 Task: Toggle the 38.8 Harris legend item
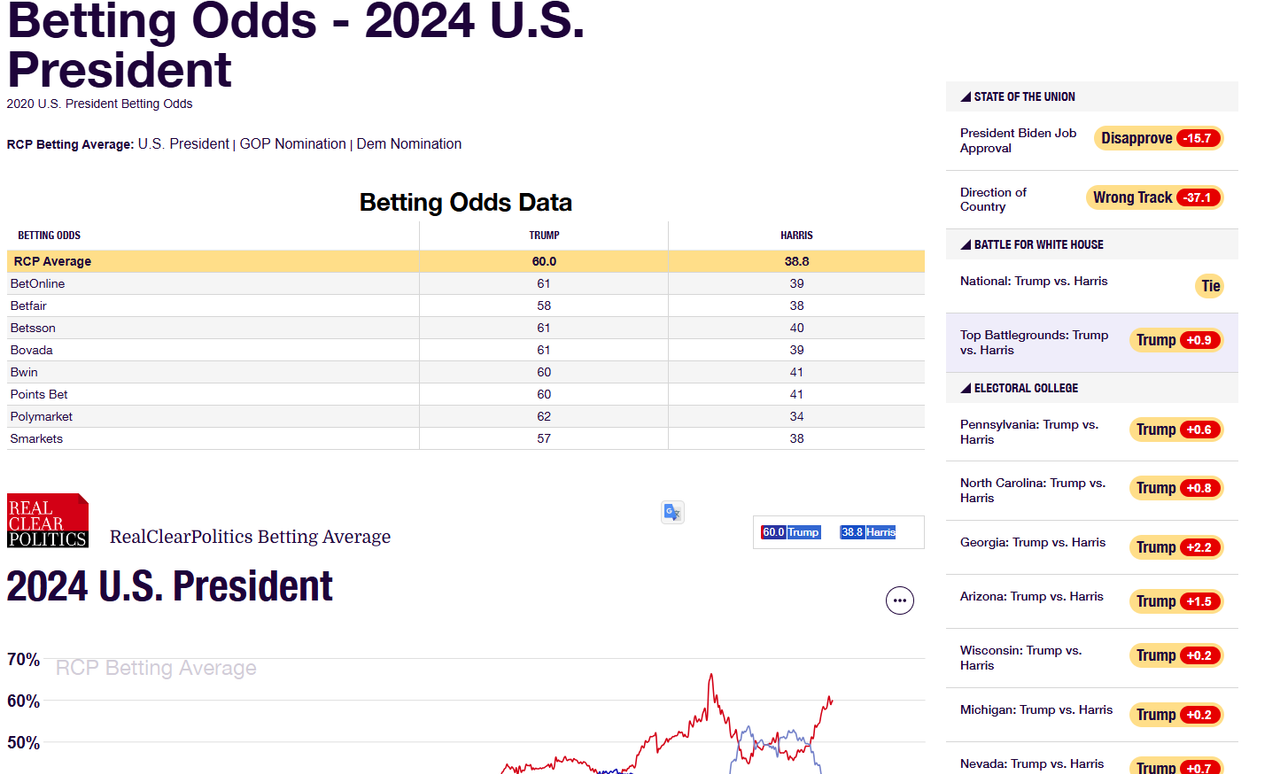point(868,532)
